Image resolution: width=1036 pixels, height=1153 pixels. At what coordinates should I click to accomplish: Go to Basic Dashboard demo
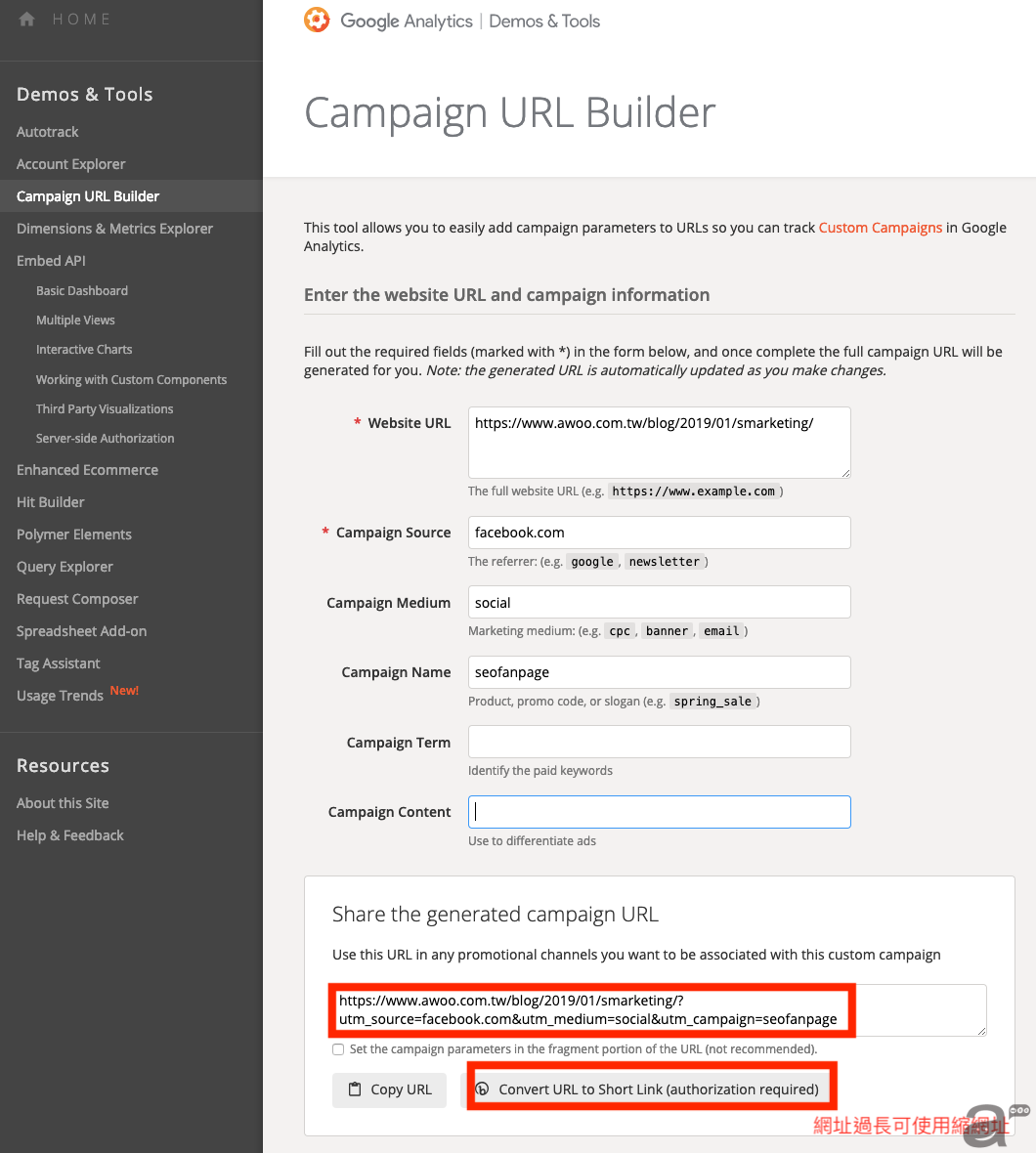82,290
